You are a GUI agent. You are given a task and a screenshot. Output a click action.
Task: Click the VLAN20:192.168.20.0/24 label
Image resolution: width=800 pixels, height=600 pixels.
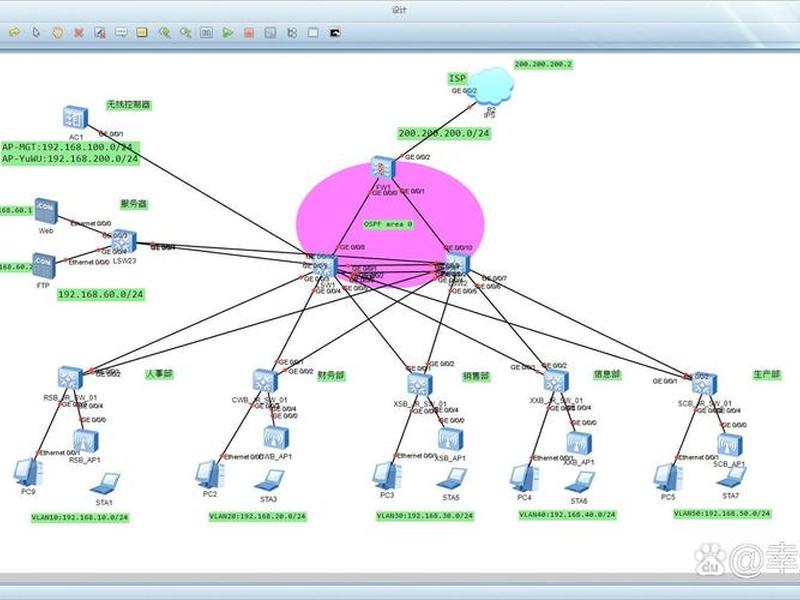click(x=258, y=517)
